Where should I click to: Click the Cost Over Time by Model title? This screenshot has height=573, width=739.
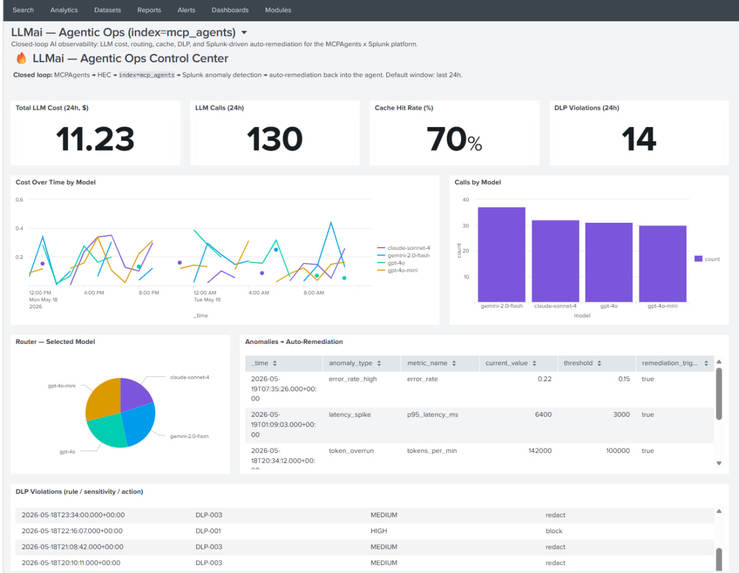pyautogui.click(x=56, y=182)
